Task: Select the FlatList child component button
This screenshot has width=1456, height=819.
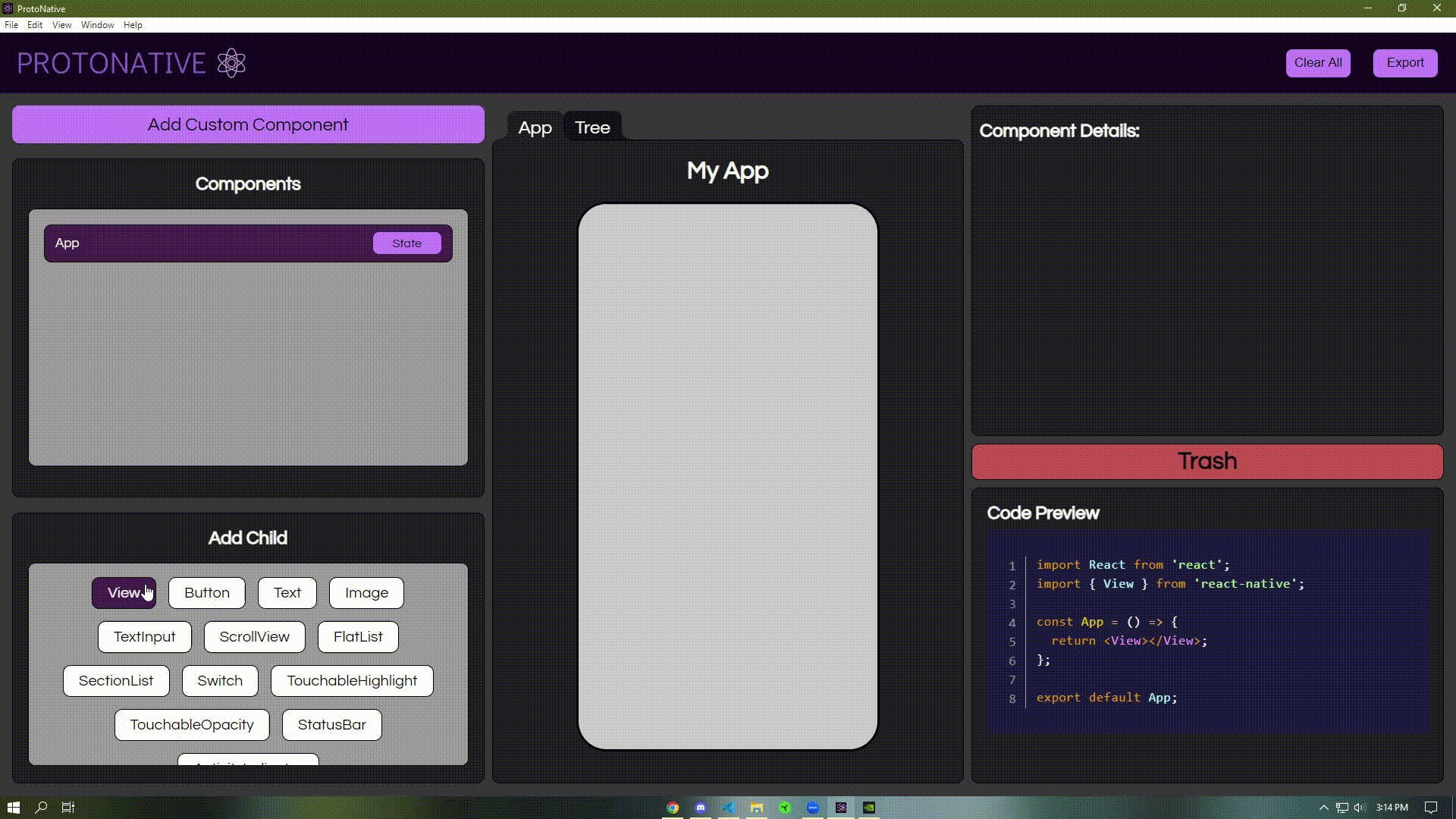Action: 358,636
